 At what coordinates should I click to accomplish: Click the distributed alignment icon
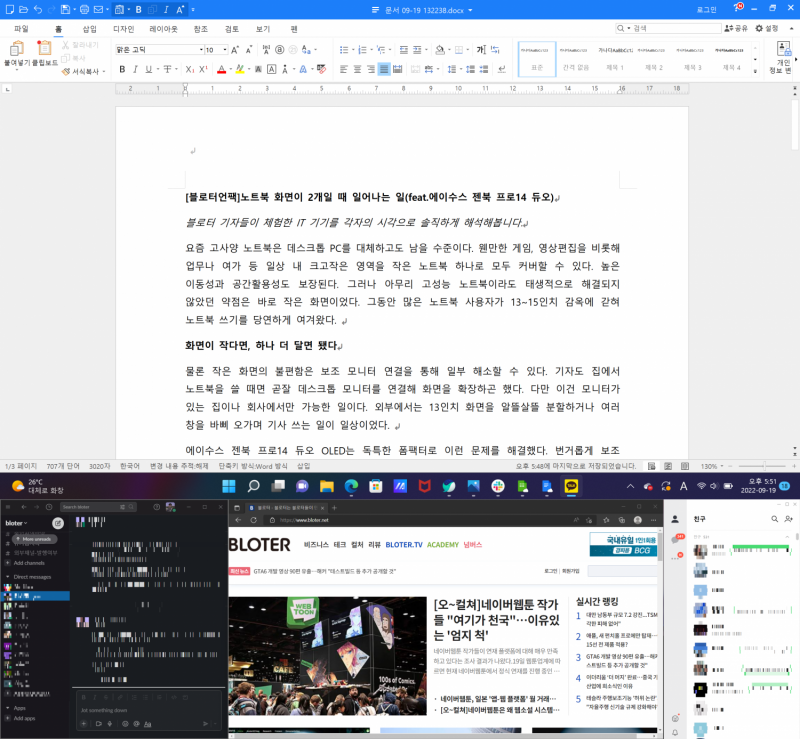pos(397,69)
